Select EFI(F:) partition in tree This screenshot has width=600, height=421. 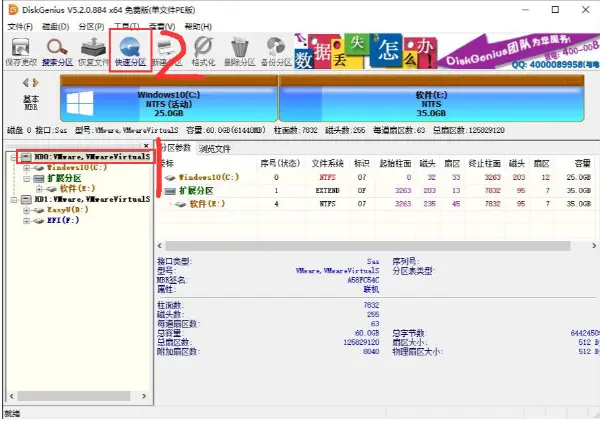[63, 221]
